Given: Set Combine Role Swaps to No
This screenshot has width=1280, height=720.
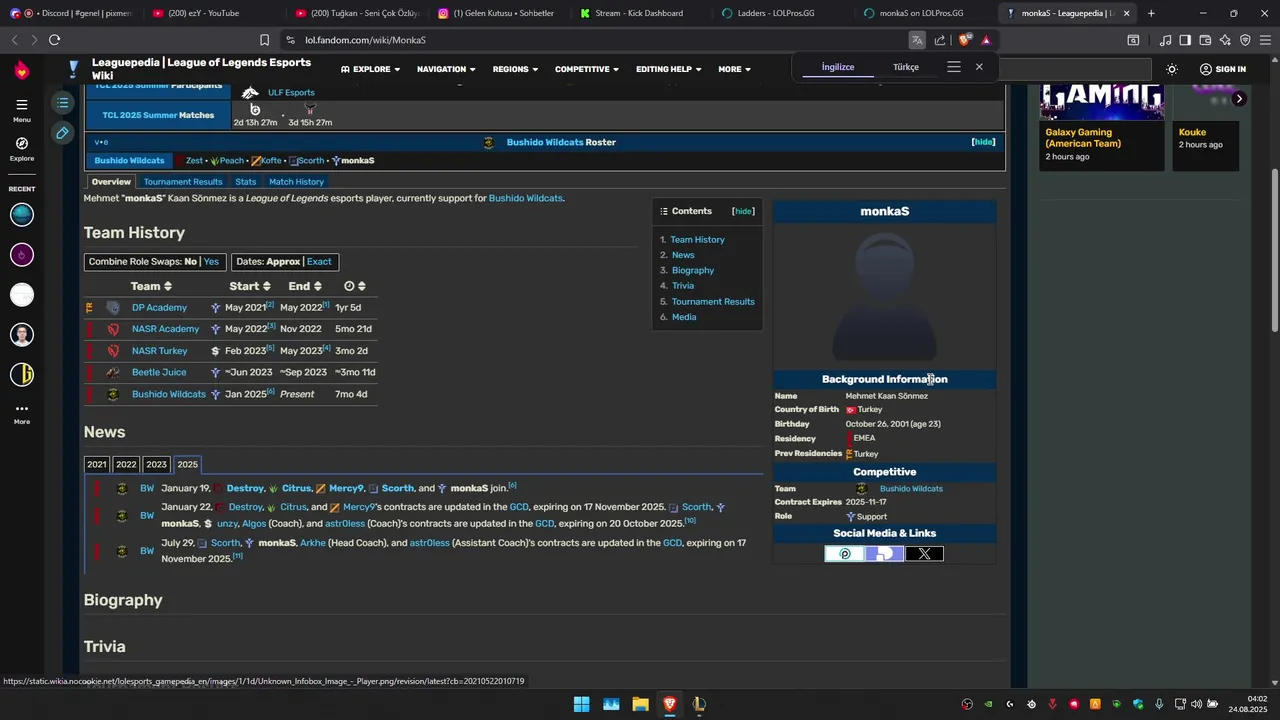Looking at the screenshot, I should (190, 262).
